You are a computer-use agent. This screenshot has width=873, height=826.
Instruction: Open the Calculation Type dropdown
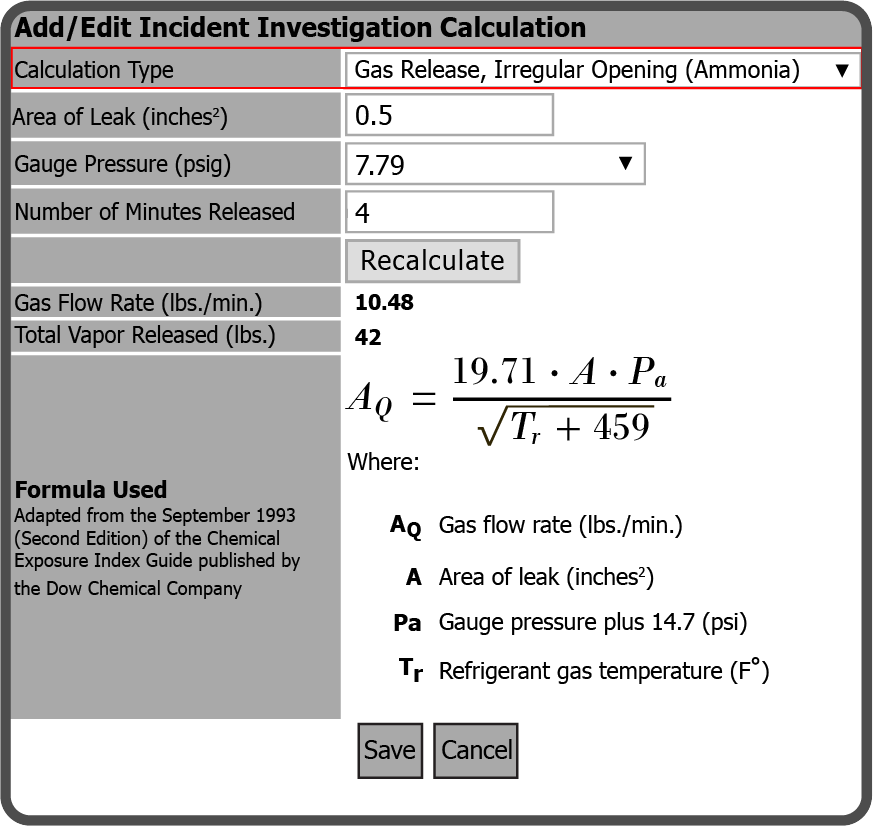[600, 70]
